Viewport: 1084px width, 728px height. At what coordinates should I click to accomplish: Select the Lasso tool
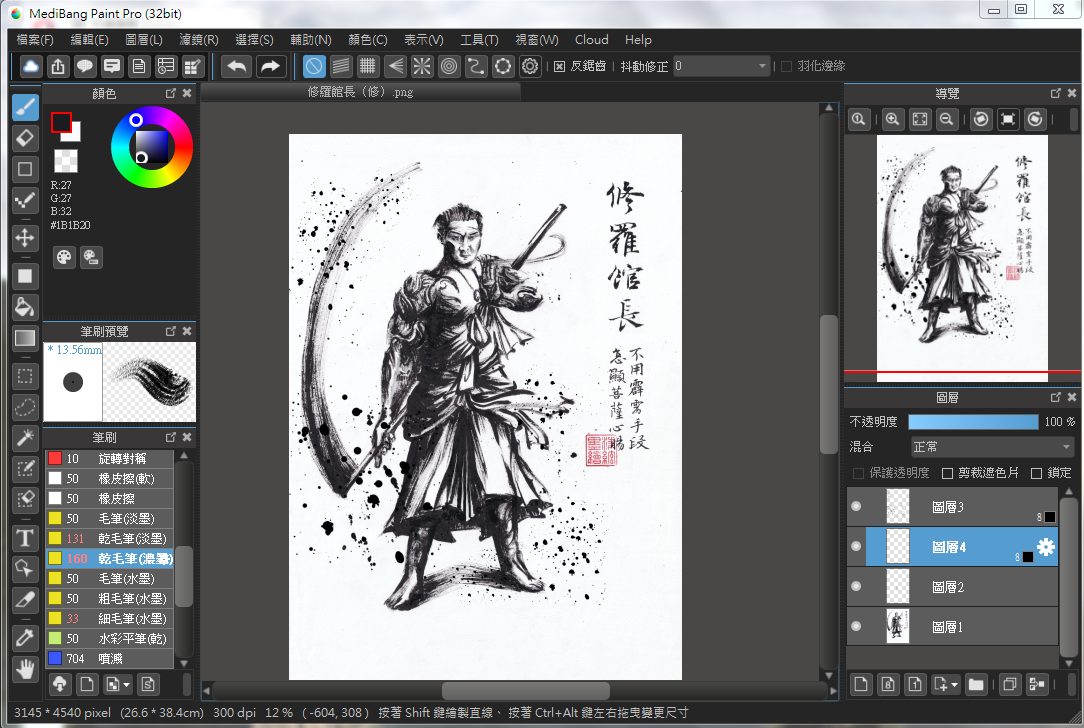(25, 407)
